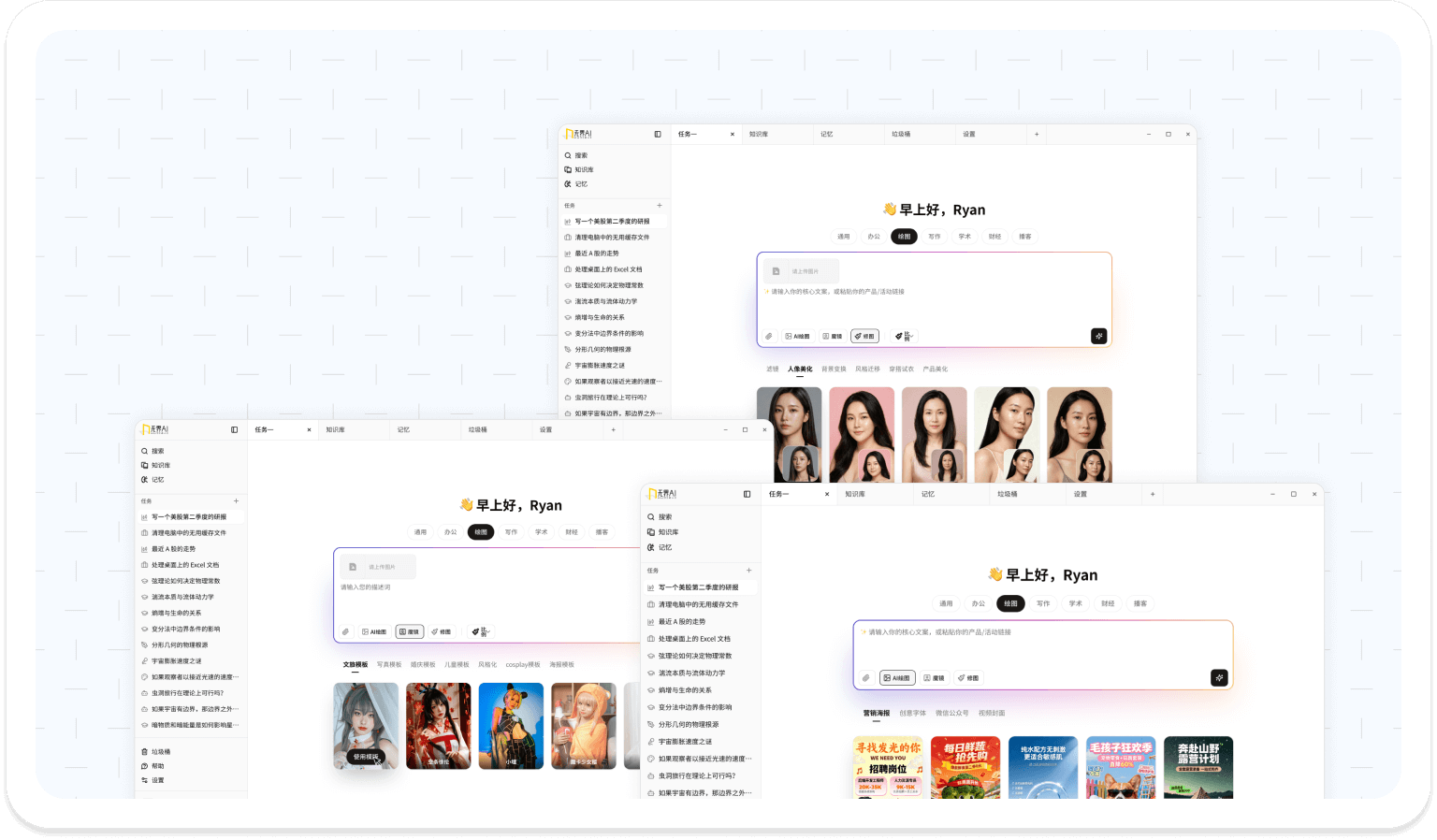
Task: Switch to the cosplay模板 tab
Action: click(522, 665)
